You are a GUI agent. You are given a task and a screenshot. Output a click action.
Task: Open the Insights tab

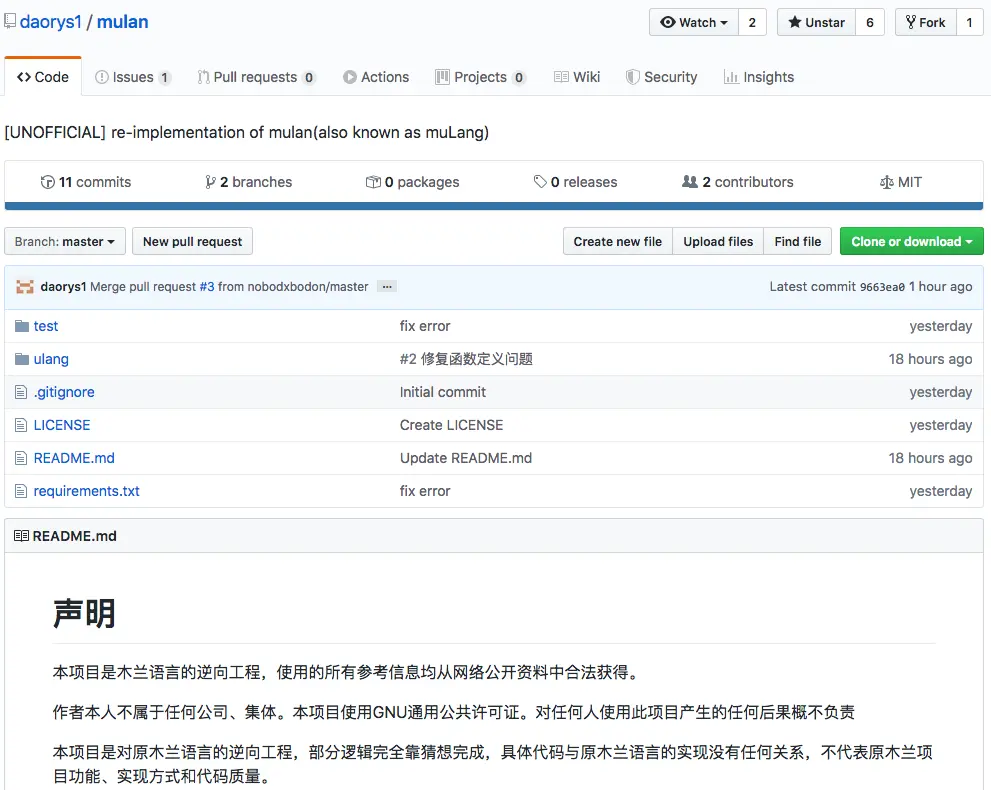758,77
